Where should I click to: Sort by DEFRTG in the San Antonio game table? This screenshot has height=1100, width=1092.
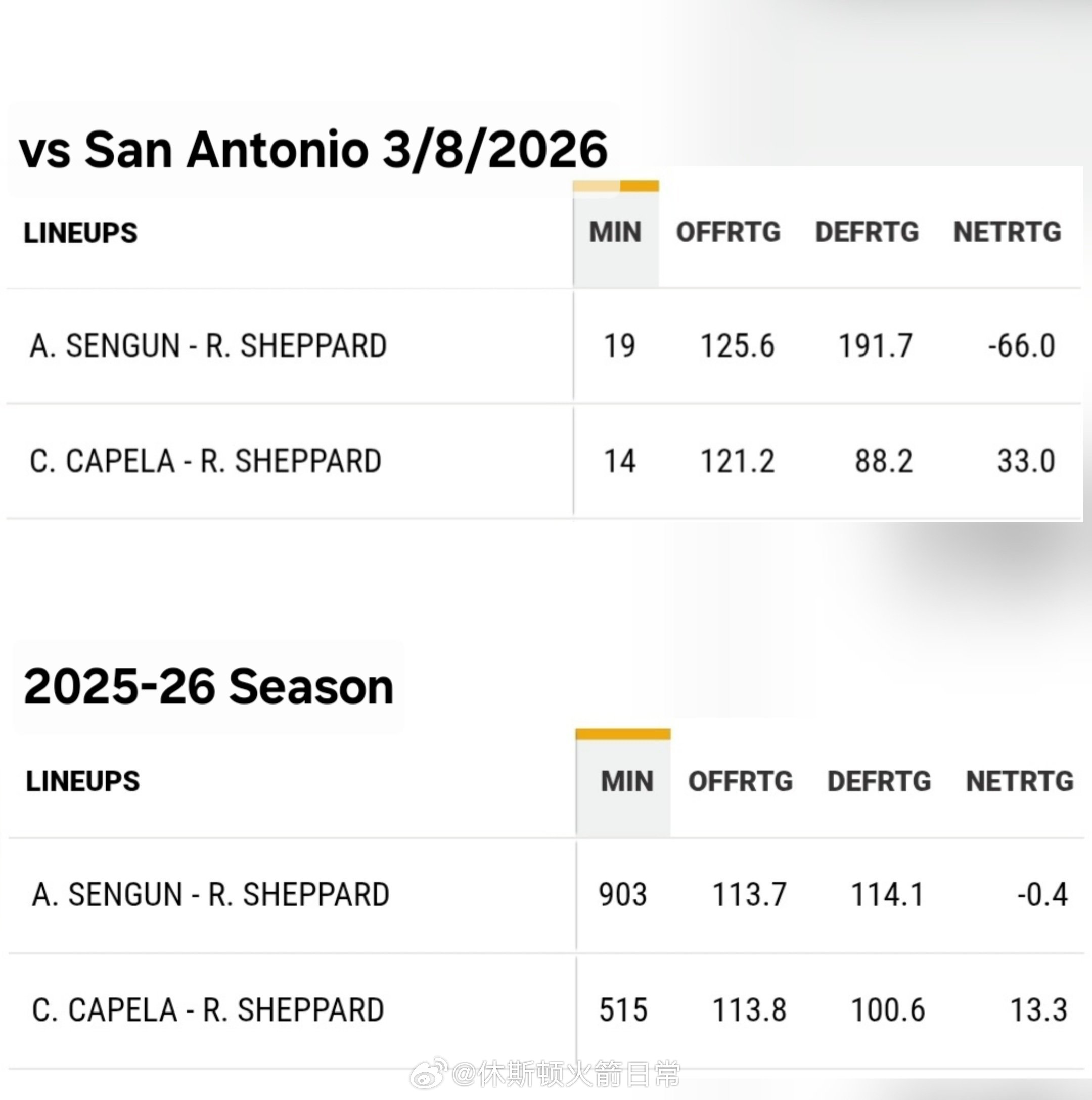click(867, 232)
